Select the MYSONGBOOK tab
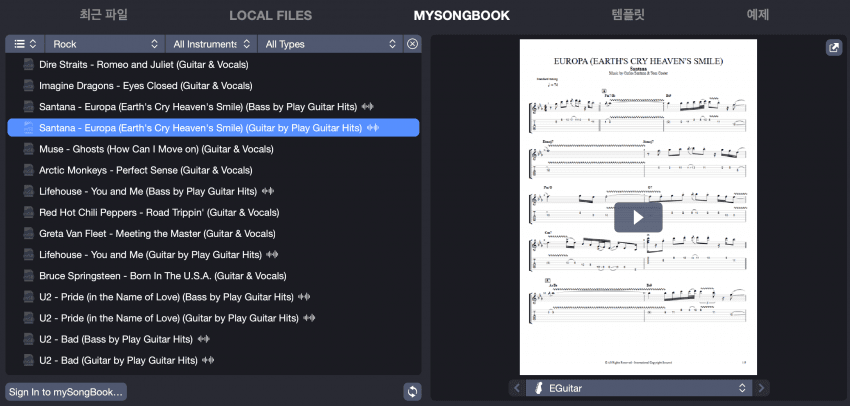The height and width of the screenshot is (406, 850). [462, 16]
